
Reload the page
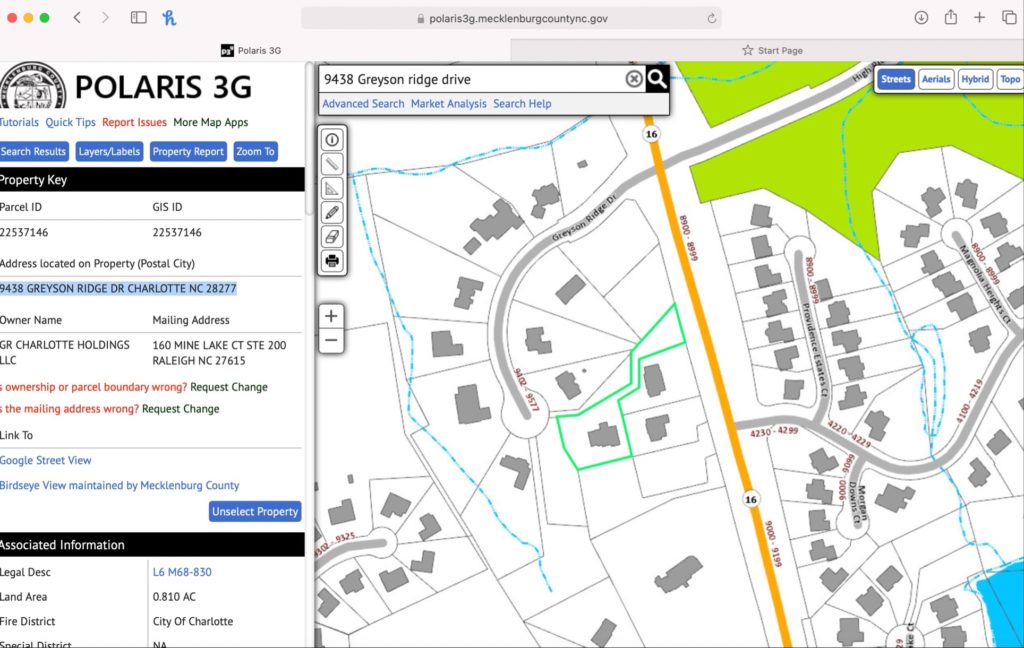click(712, 18)
